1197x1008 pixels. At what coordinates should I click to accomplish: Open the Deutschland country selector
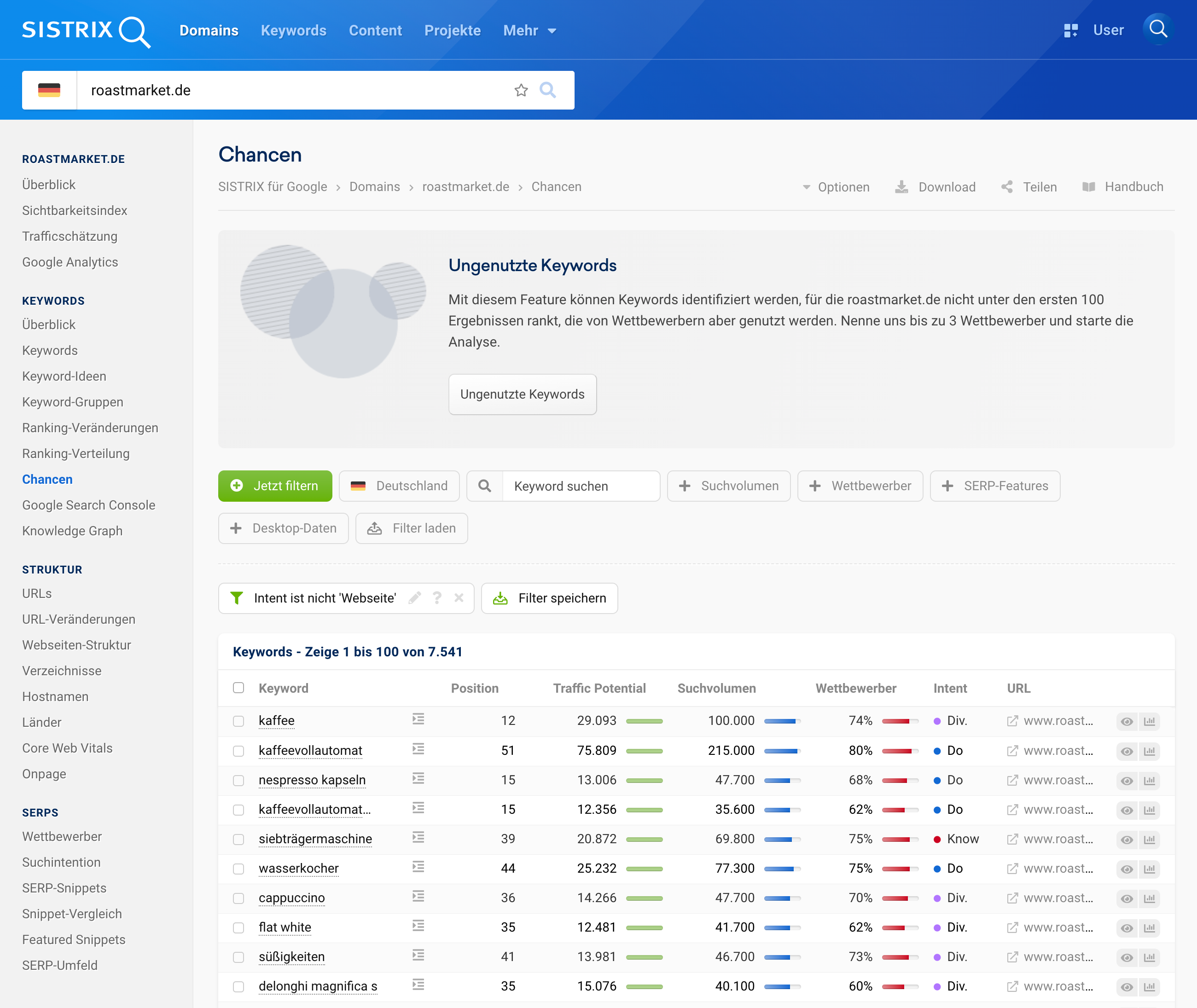pos(399,486)
